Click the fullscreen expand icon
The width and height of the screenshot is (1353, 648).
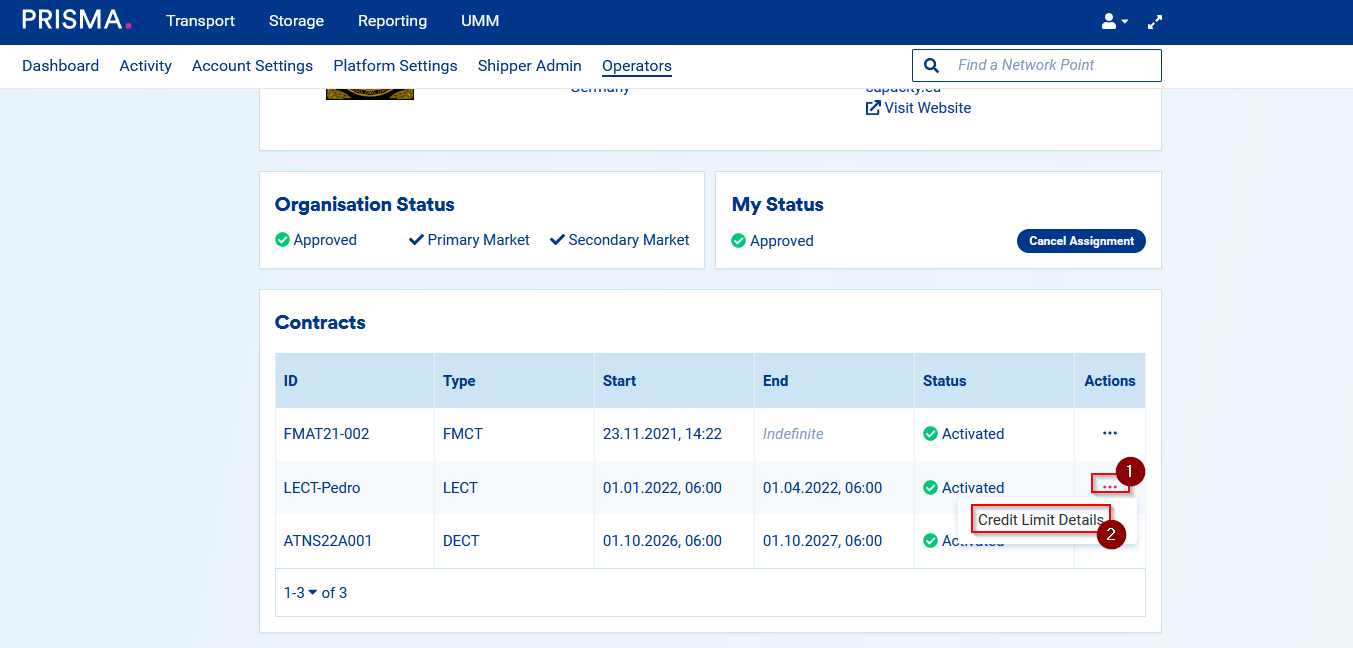(x=1155, y=21)
